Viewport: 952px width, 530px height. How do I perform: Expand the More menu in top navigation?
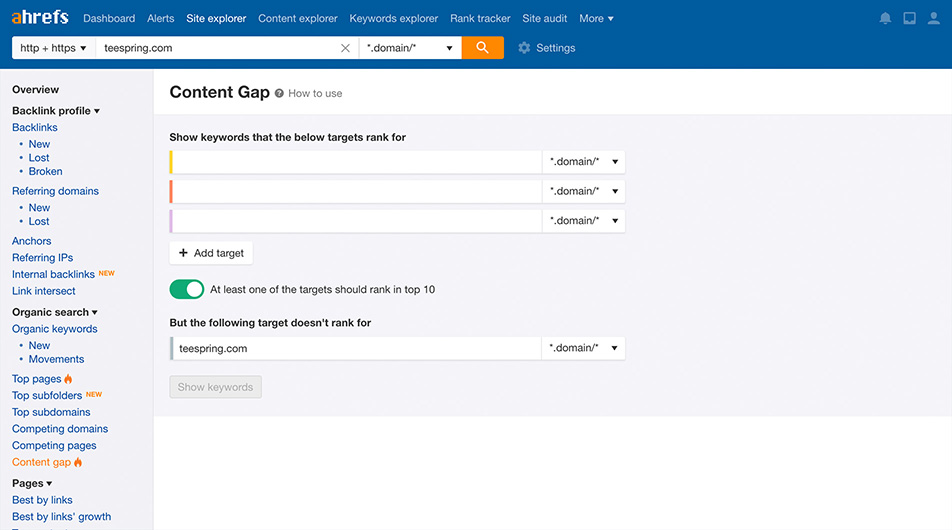pos(596,18)
